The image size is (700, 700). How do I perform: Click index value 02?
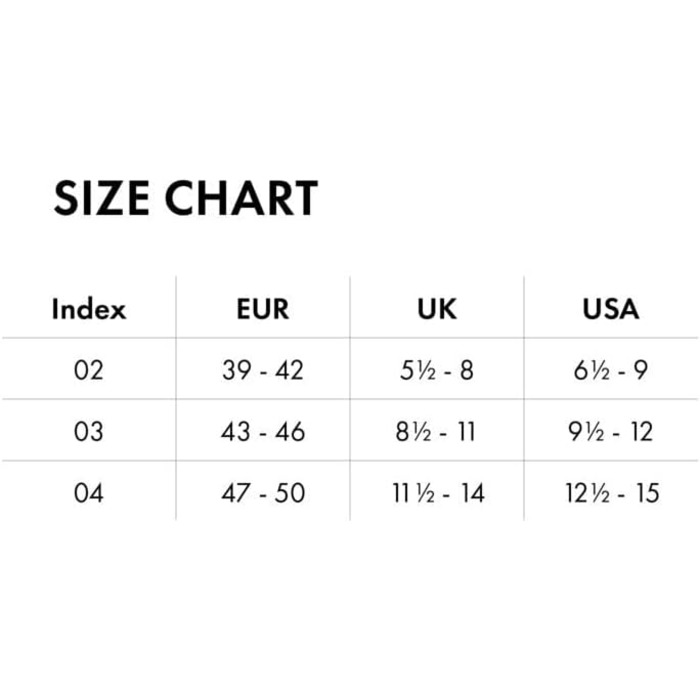click(89, 370)
